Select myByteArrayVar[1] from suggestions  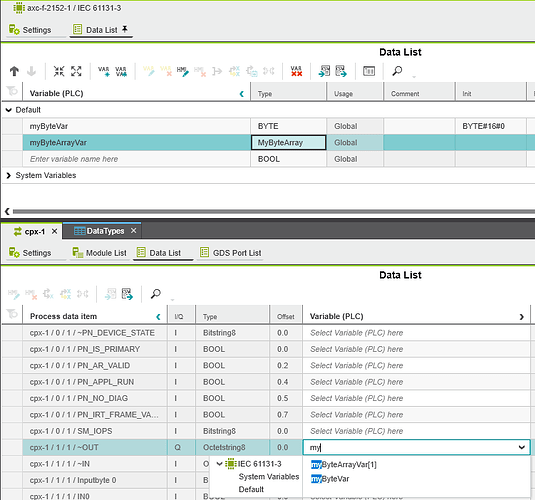pyautogui.click(x=344, y=465)
